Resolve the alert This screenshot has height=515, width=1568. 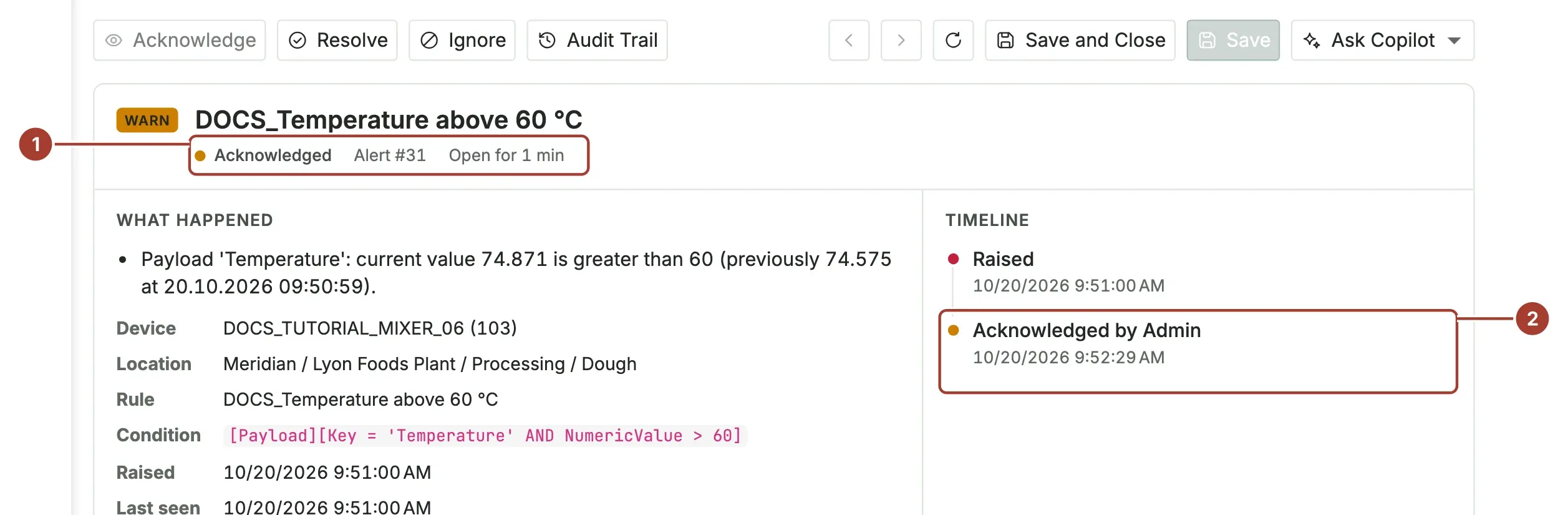point(337,41)
